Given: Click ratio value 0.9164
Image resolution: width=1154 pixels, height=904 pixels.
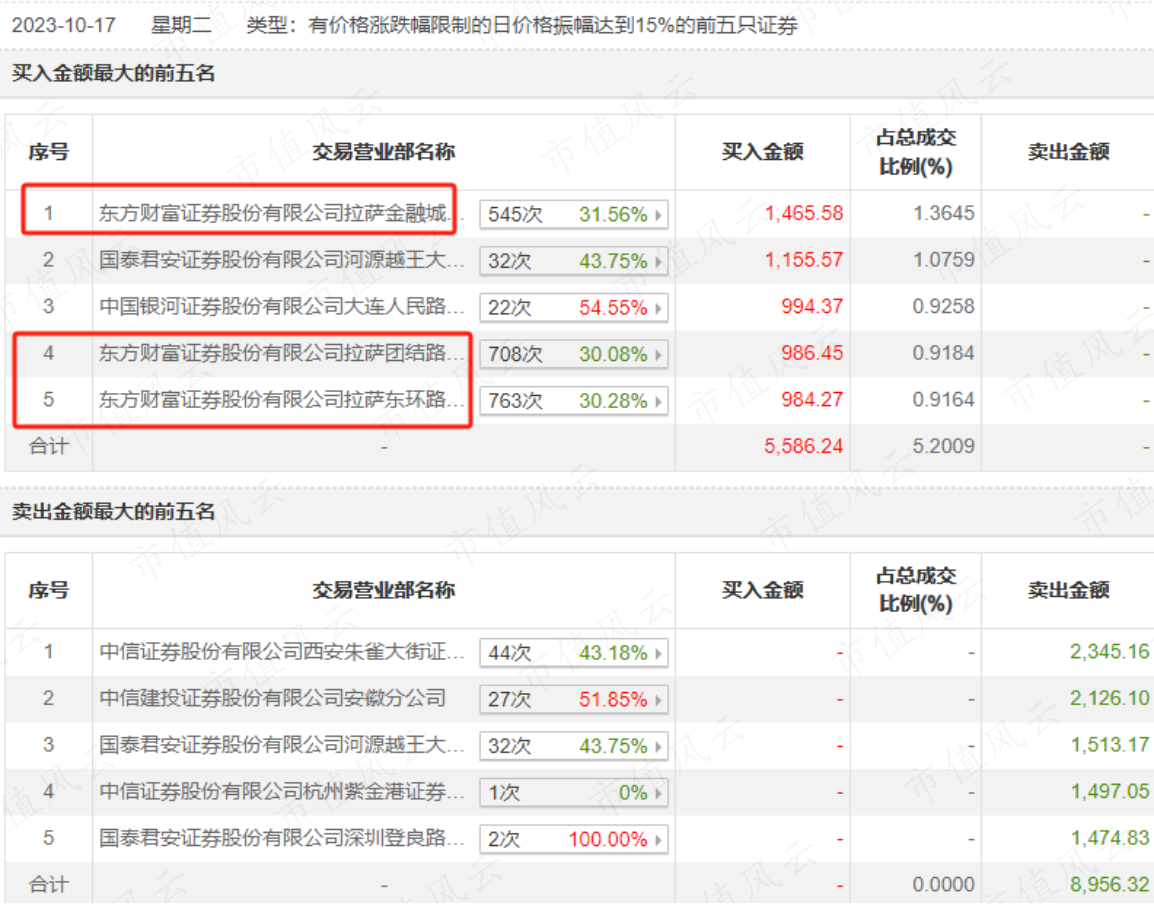Looking at the screenshot, I should (x=944, y=400).
